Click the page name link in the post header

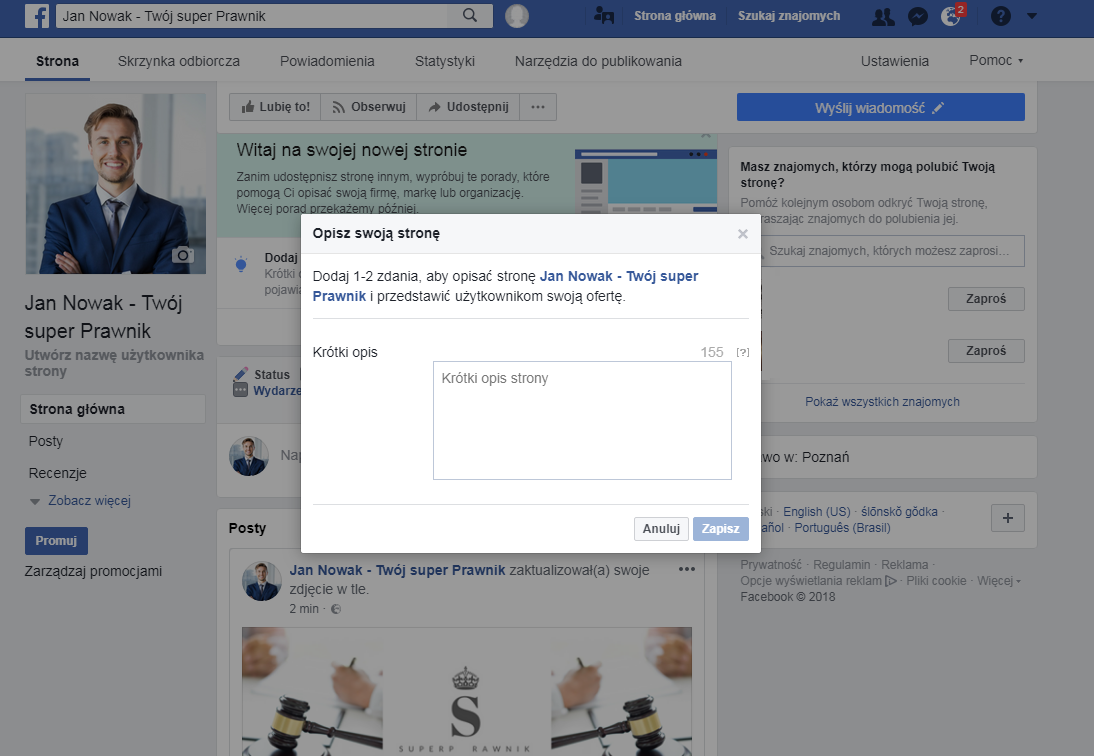tap(397, 570)
